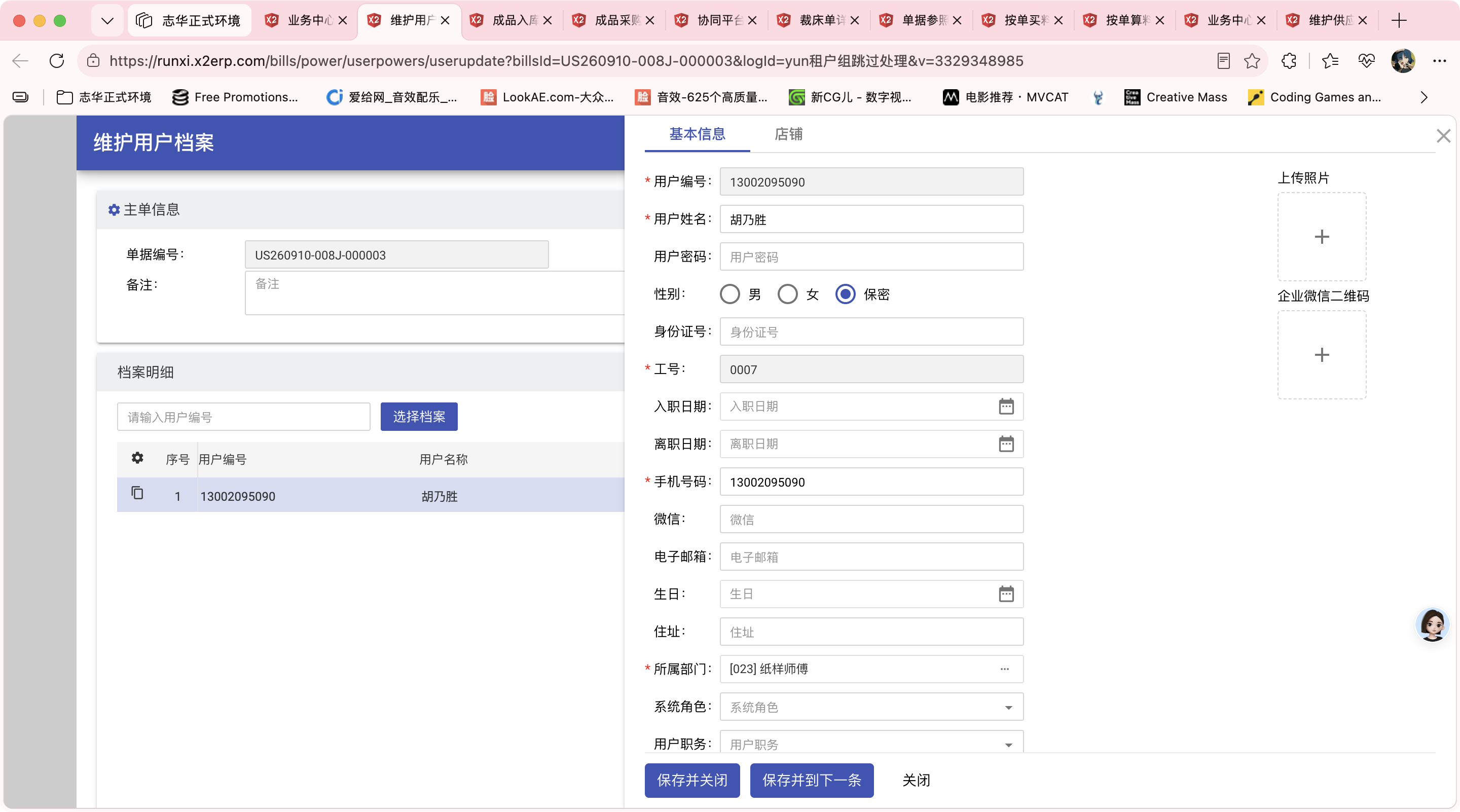Switch to the 店铺 tab
Viewport: 1460px width, 812px height.
coord(788,134)
